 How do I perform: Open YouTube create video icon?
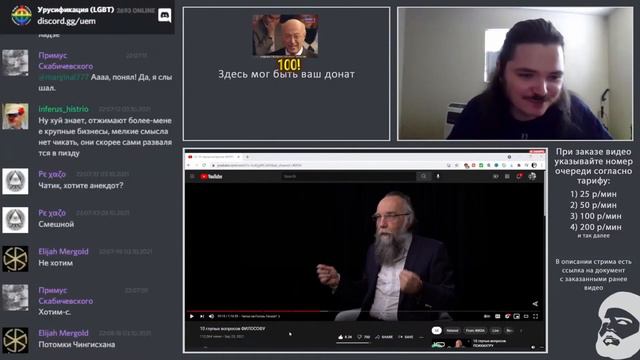point(496,176)
